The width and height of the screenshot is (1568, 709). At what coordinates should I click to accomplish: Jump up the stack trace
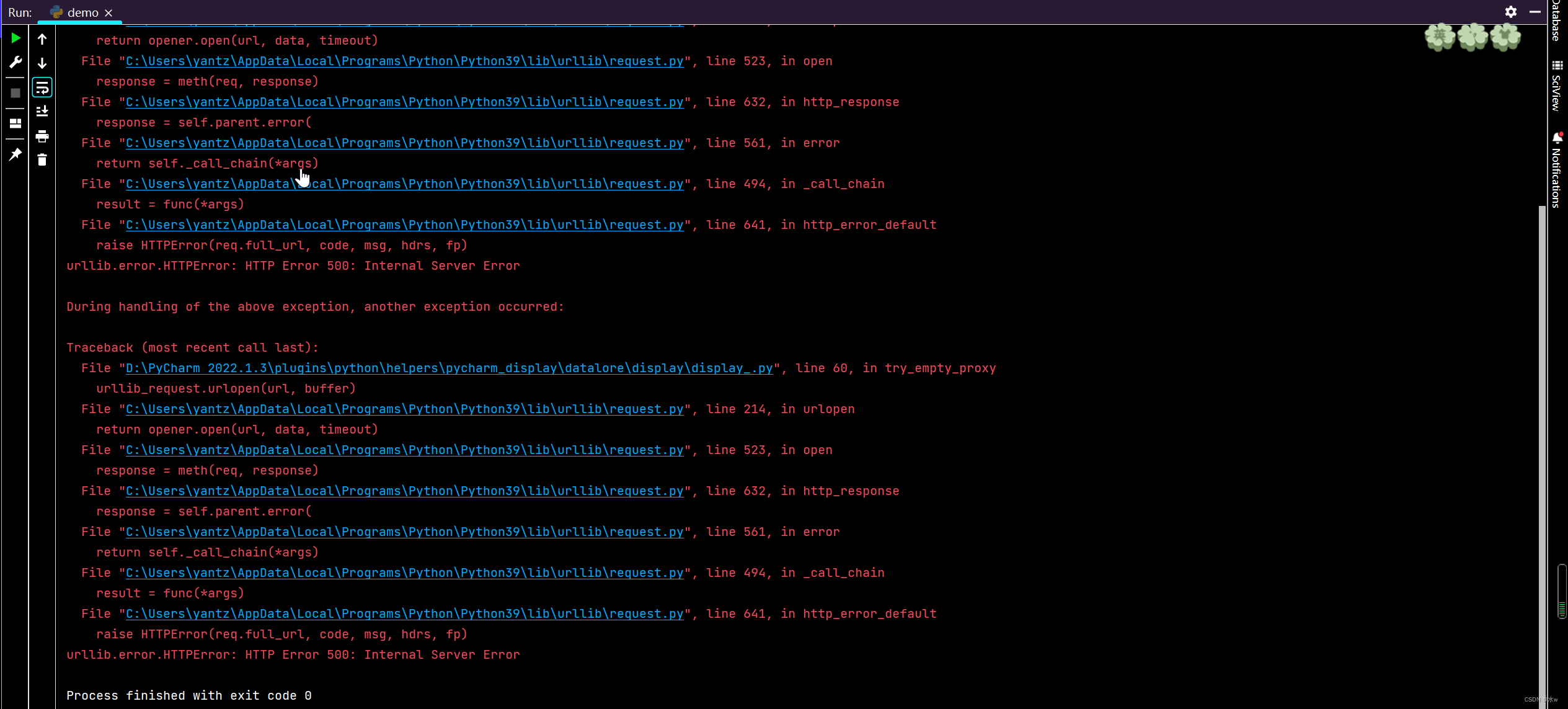(42, 38)
